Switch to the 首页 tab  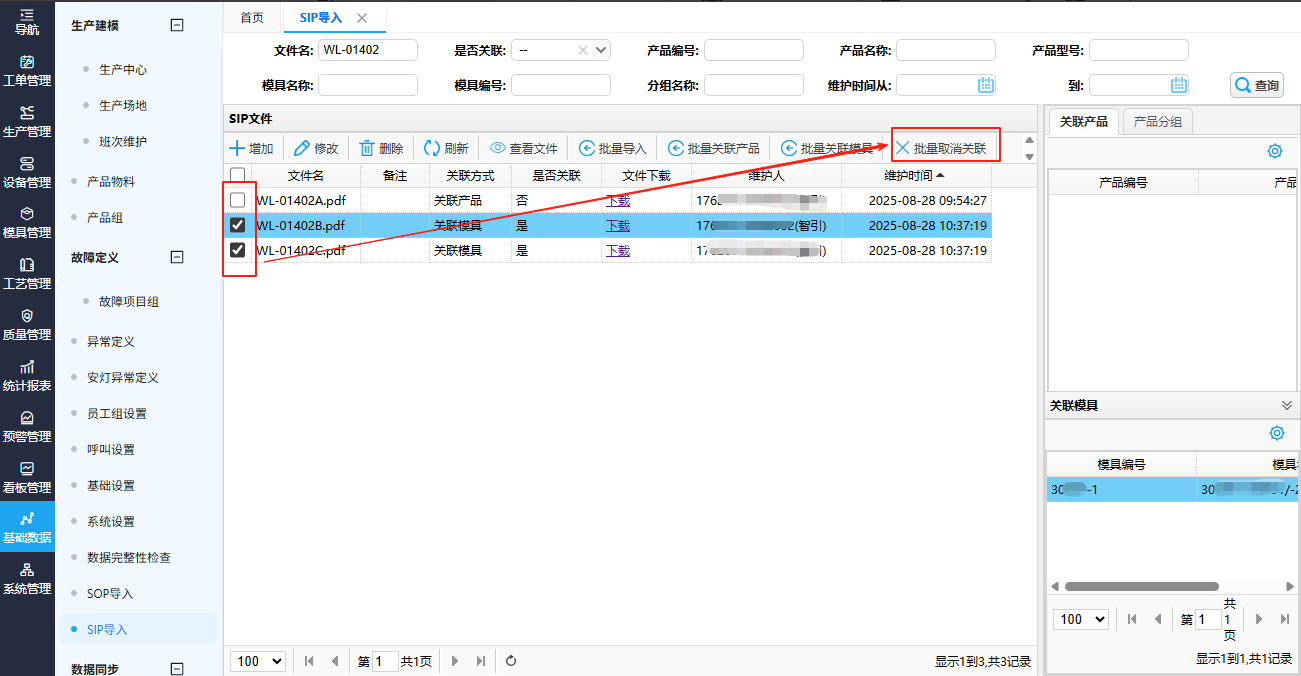click(x=253, y=18)
